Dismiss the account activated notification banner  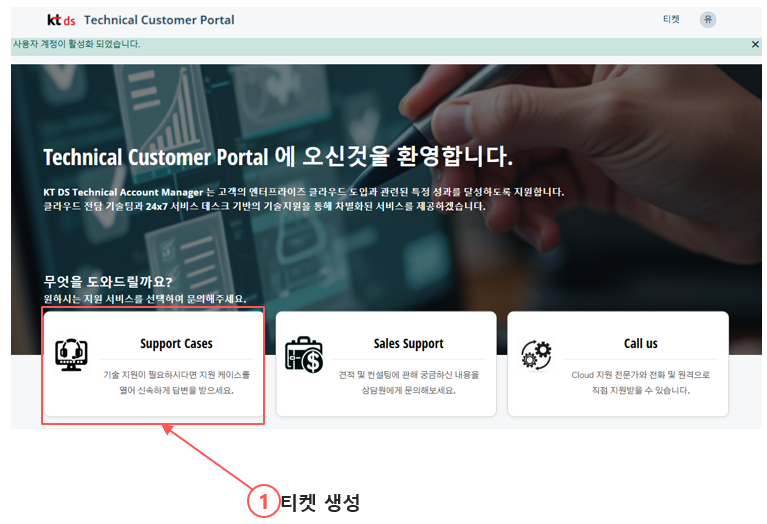tap(755, 45)
